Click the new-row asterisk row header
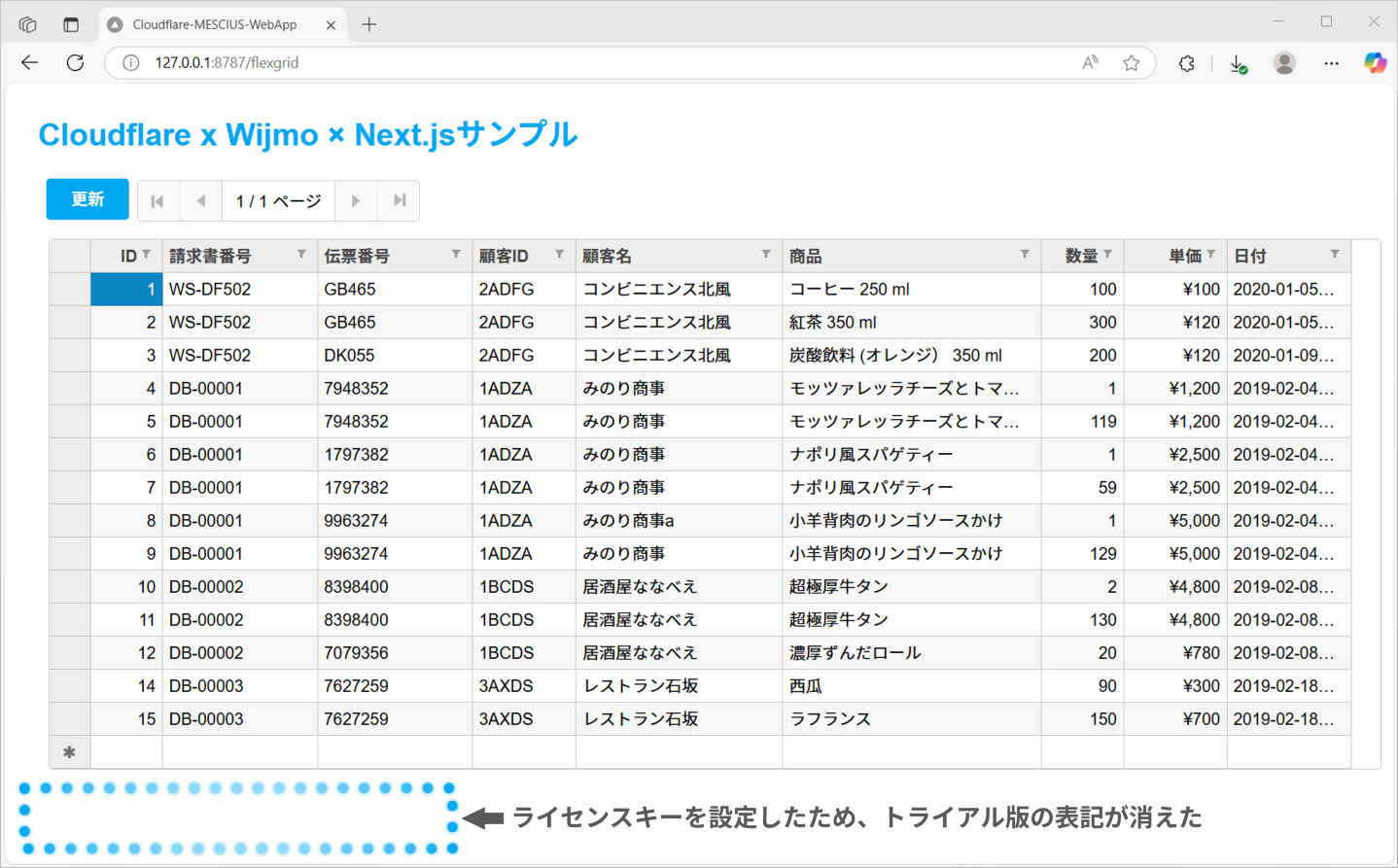1398x868 pixels. pos(70,752)
